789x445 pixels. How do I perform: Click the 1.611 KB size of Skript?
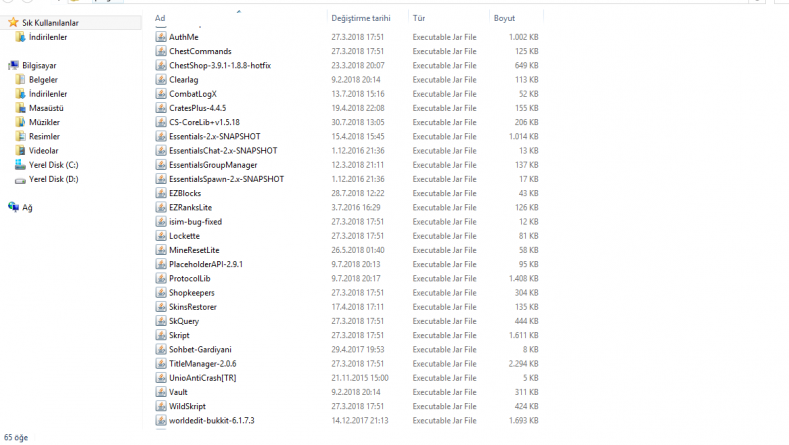pyautogui.click(x=523, y=335)
